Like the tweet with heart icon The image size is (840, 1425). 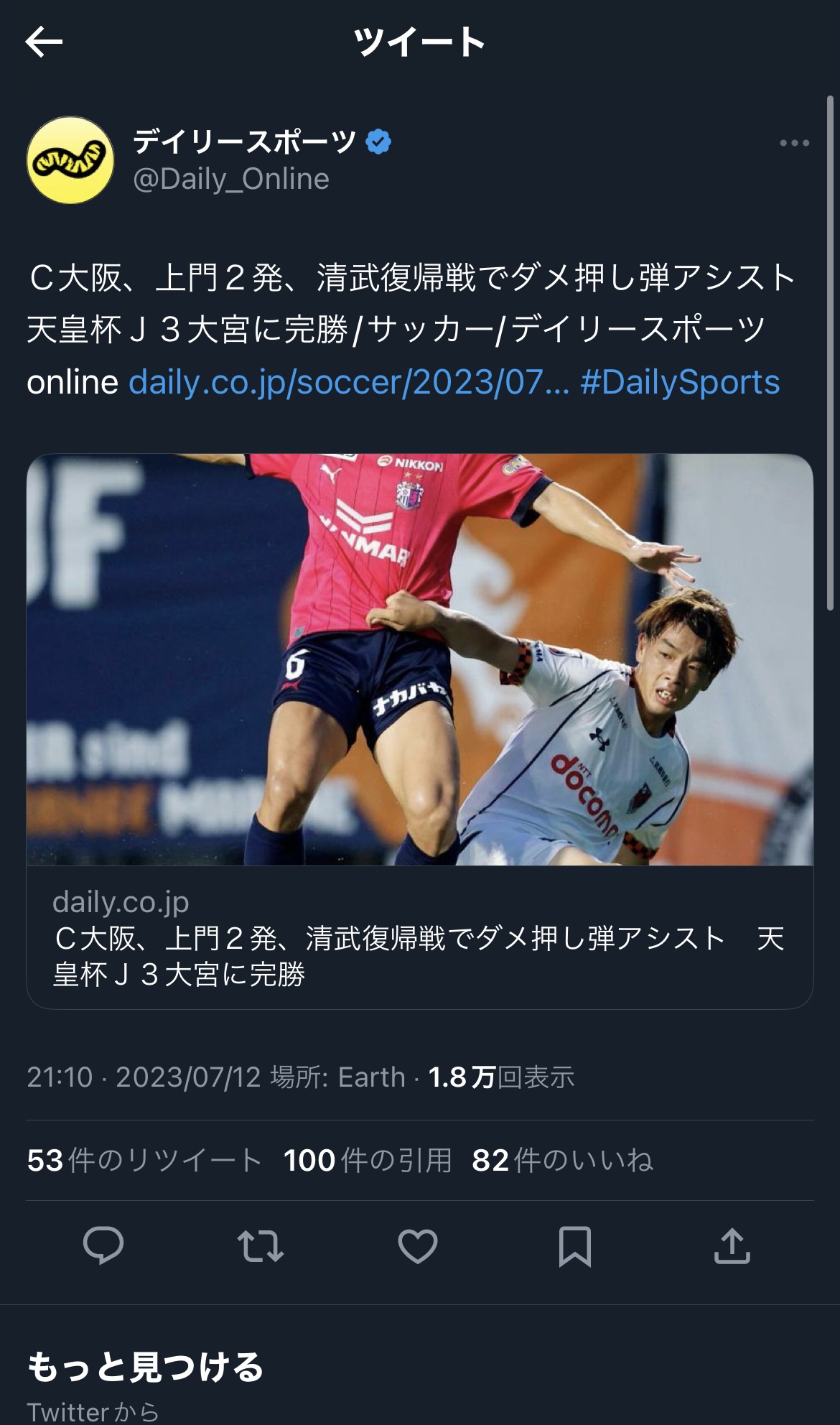pos(418,1245)
